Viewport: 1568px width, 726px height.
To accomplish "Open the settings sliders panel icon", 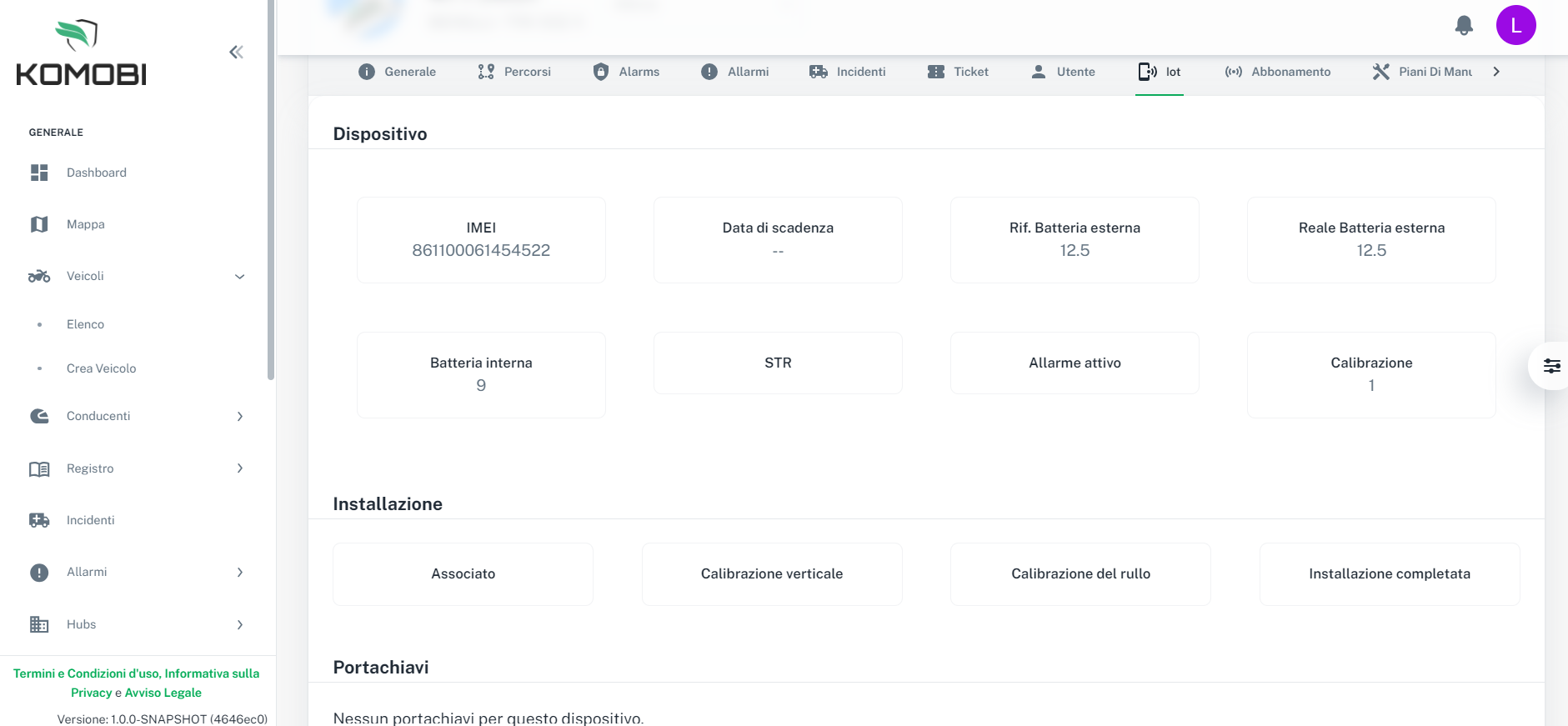I will tap(1551, 366).
